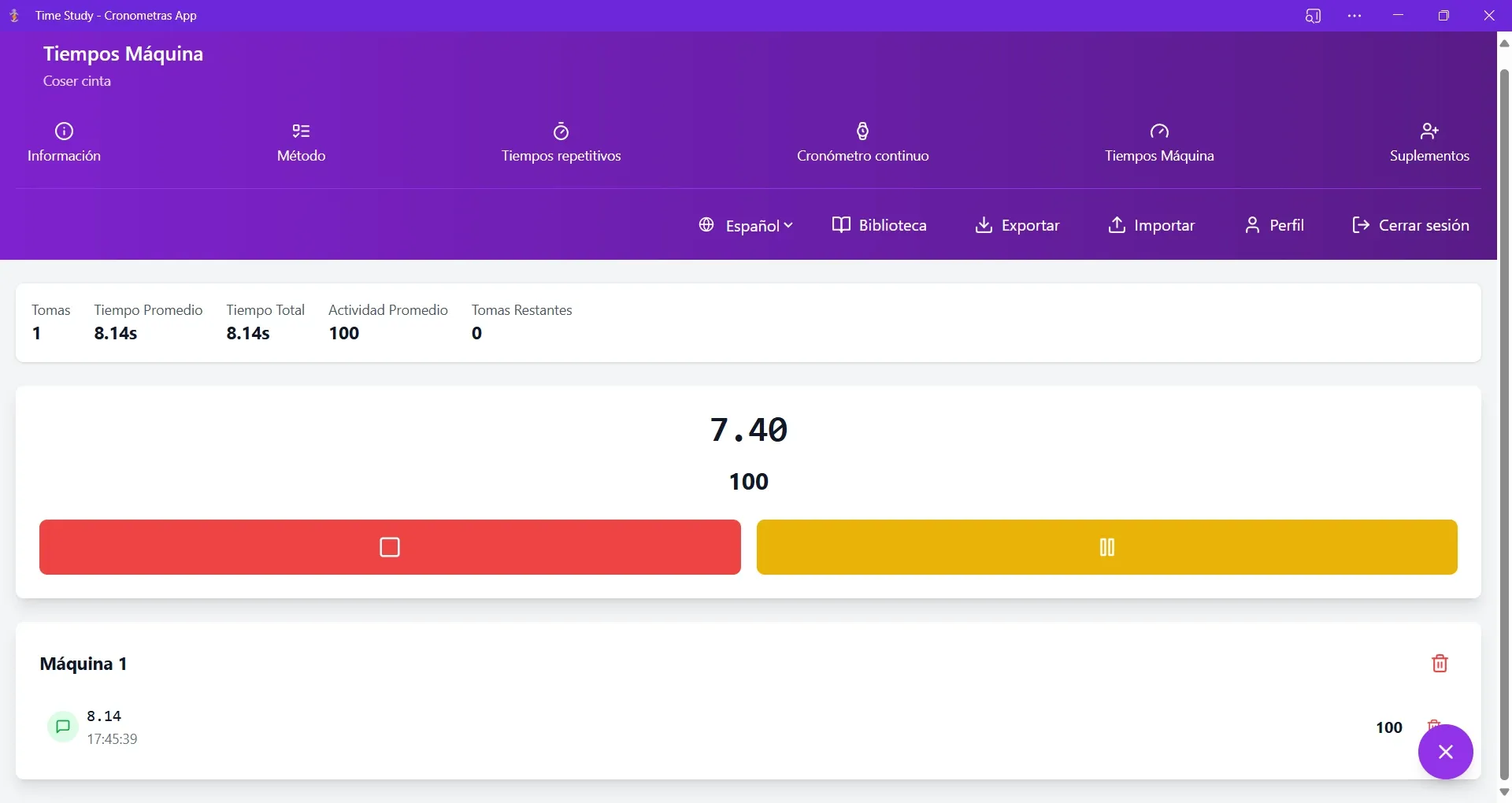The width and height of the screenshot is (1512, 803).
Task: Delete Máquina 1 with its trash icon
Action: point(1440,664)
